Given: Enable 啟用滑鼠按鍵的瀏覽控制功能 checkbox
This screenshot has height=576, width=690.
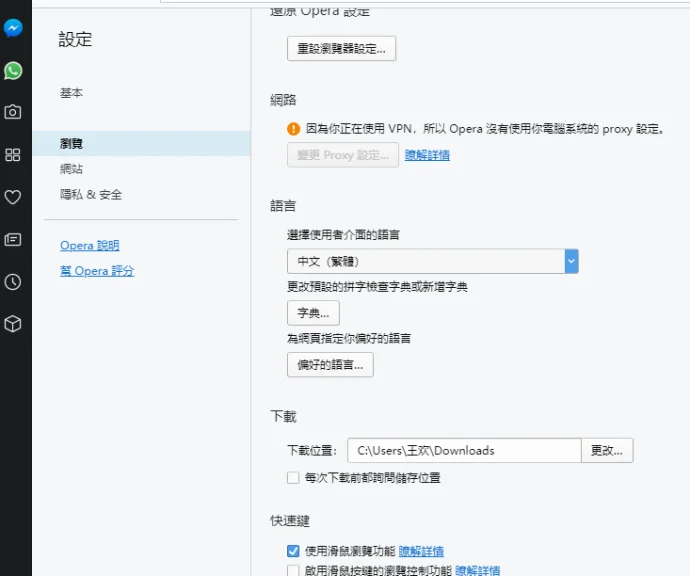Looking at the screenshot, I should (293, 571).
